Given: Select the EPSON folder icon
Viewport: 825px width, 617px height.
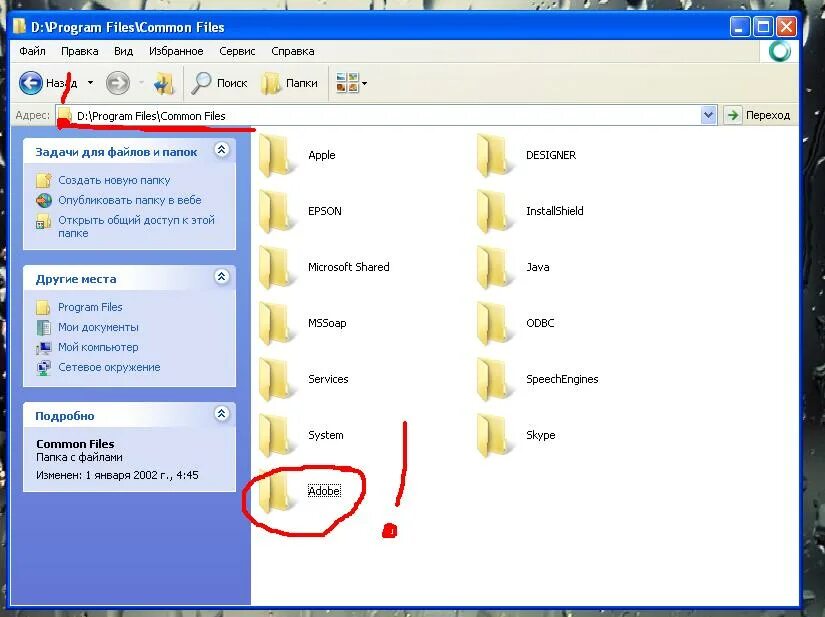Looking at the screenshot, I should tap(275, 211).
